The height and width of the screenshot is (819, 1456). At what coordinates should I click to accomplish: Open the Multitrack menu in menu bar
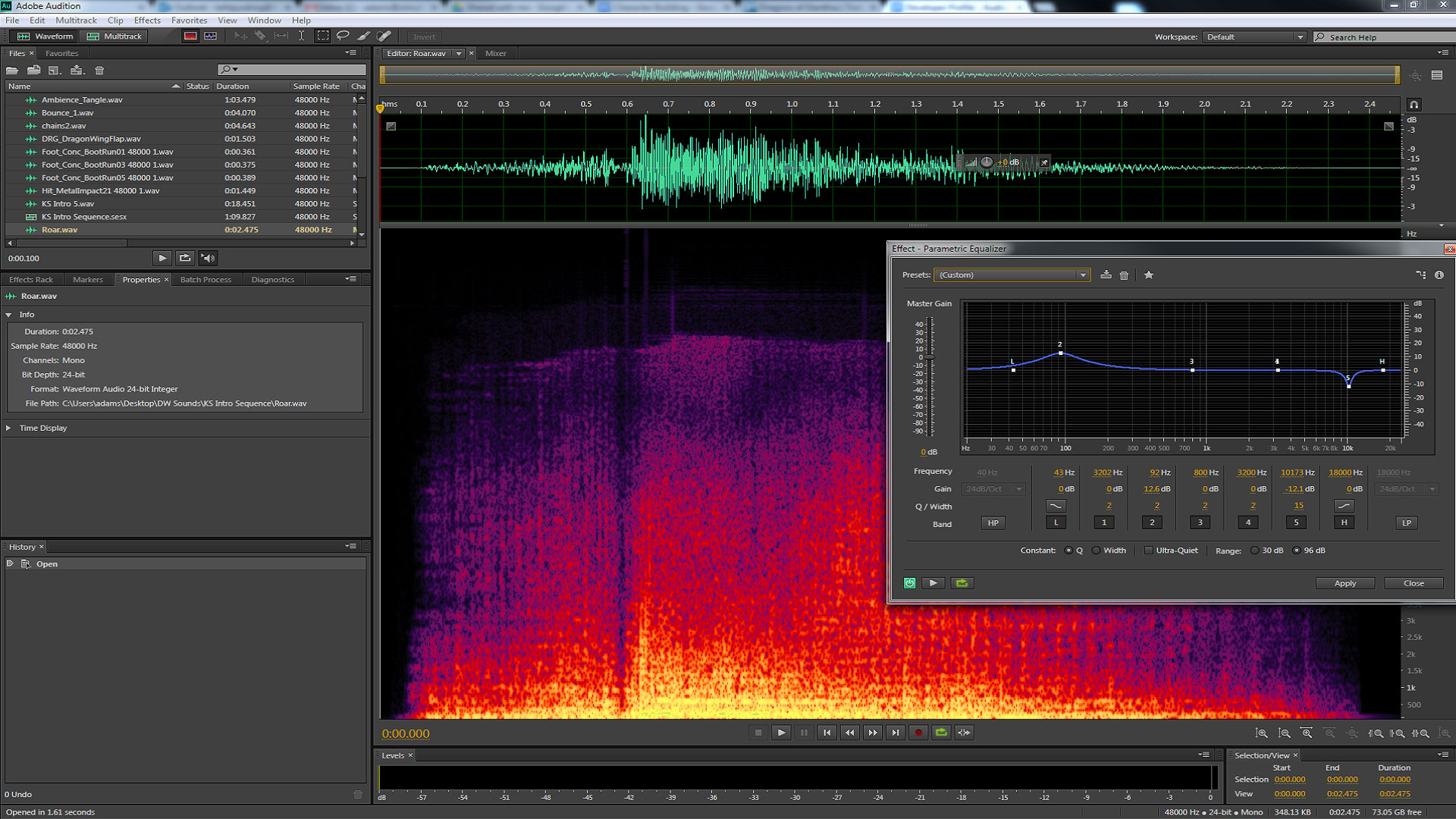(76, 20)
